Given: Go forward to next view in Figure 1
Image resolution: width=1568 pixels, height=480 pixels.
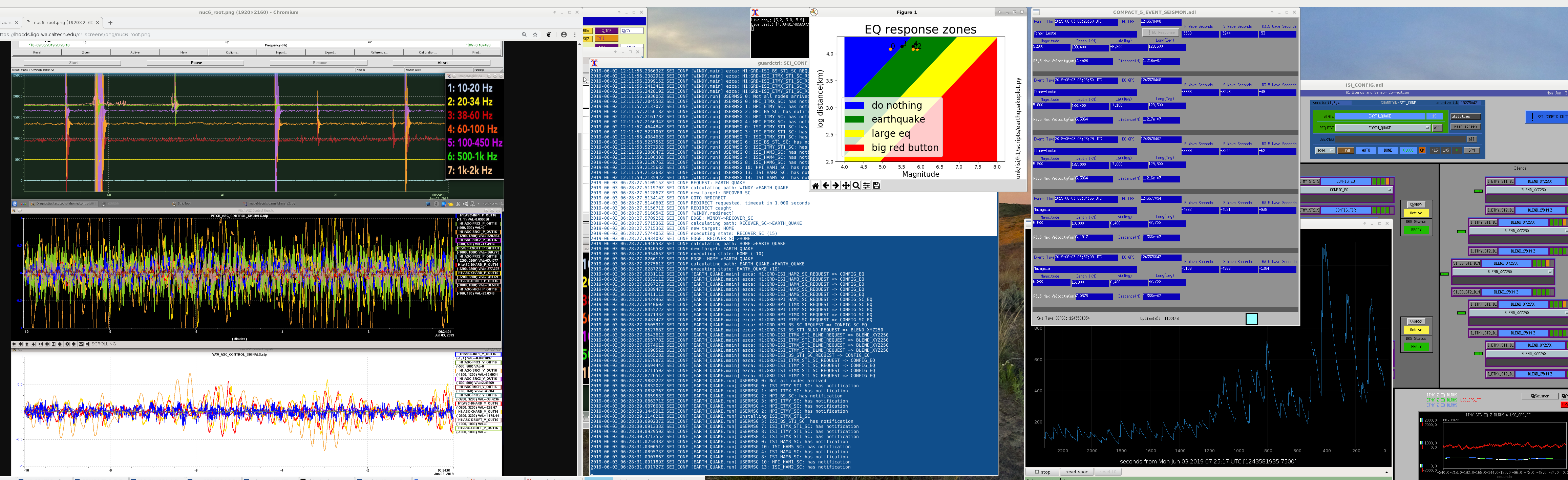Looking at the screenshot, I should click(x=836, y=186).
